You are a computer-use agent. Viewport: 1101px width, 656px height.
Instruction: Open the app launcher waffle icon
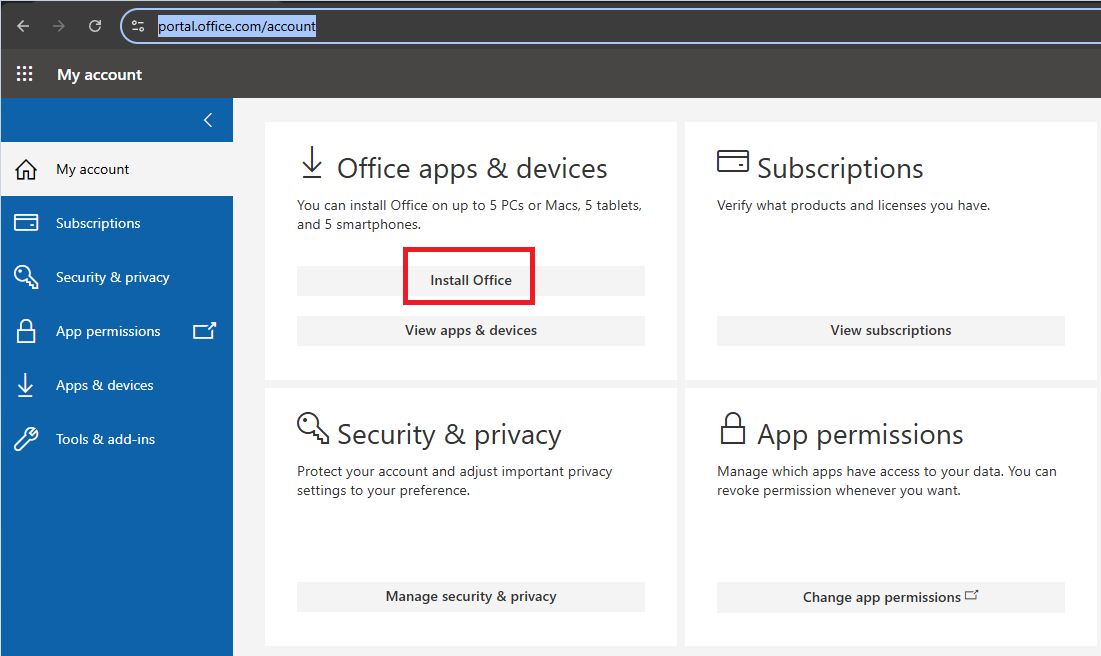click(25, 74)
